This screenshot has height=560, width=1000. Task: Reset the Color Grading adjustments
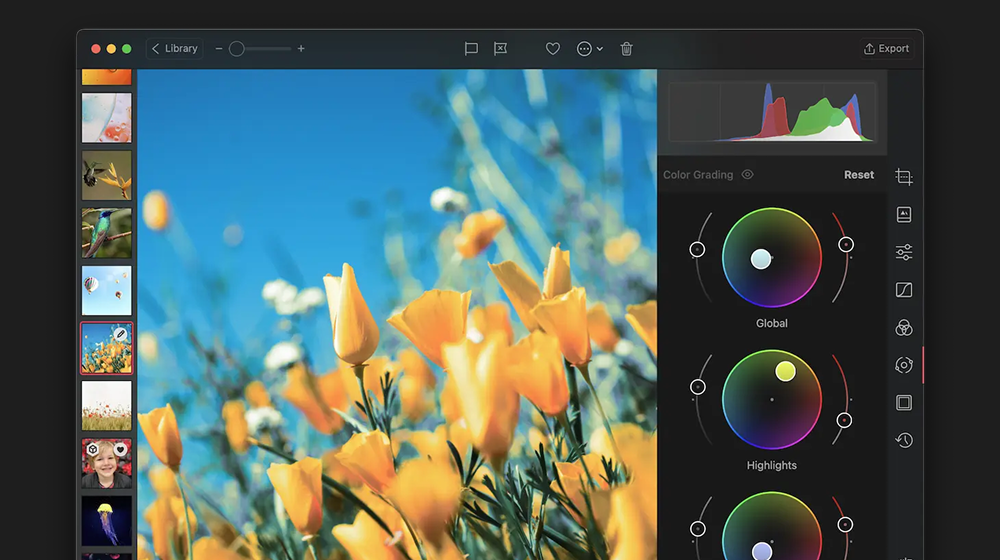coord(859,175)
